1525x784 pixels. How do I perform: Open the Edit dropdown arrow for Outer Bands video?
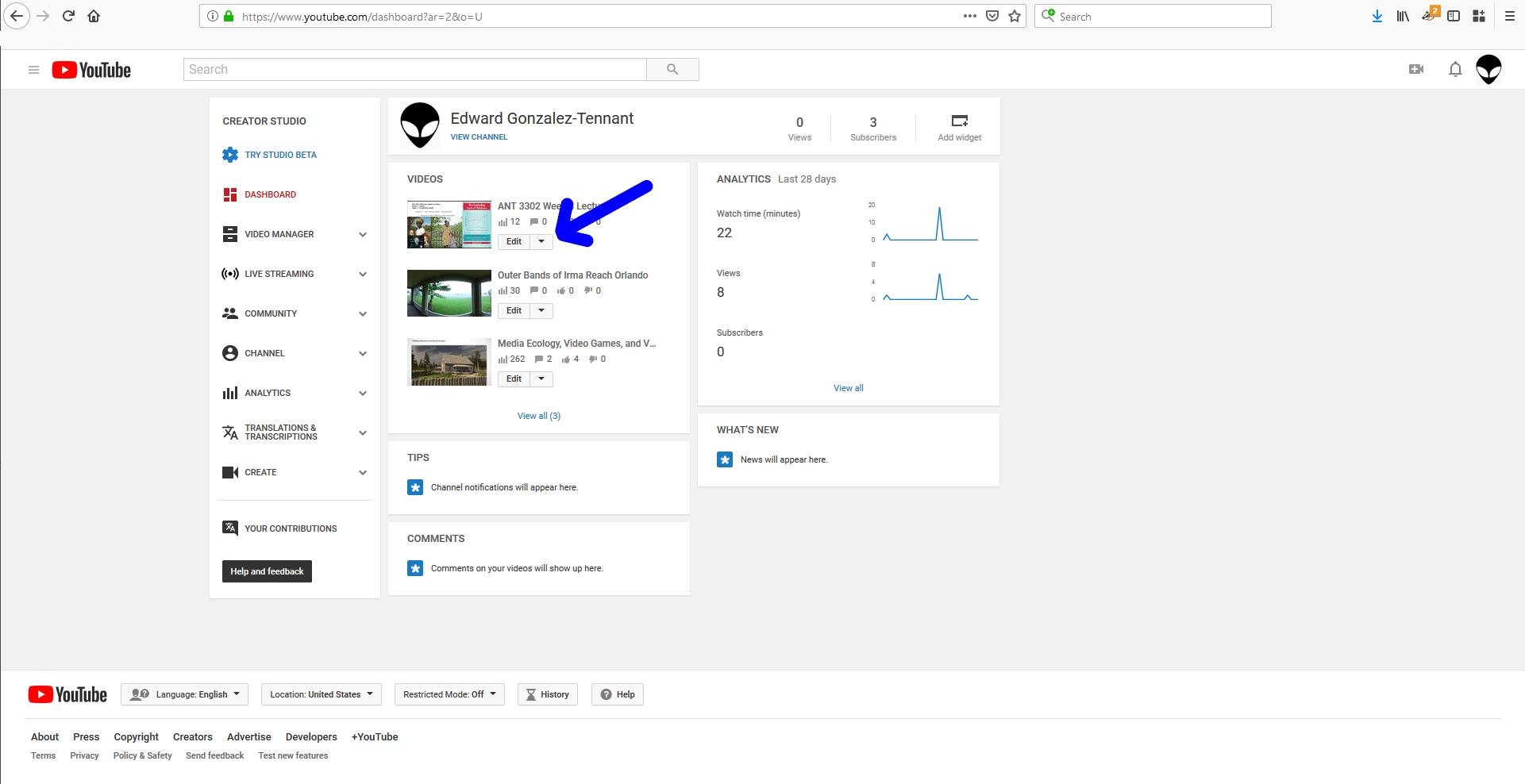point(541,311)
